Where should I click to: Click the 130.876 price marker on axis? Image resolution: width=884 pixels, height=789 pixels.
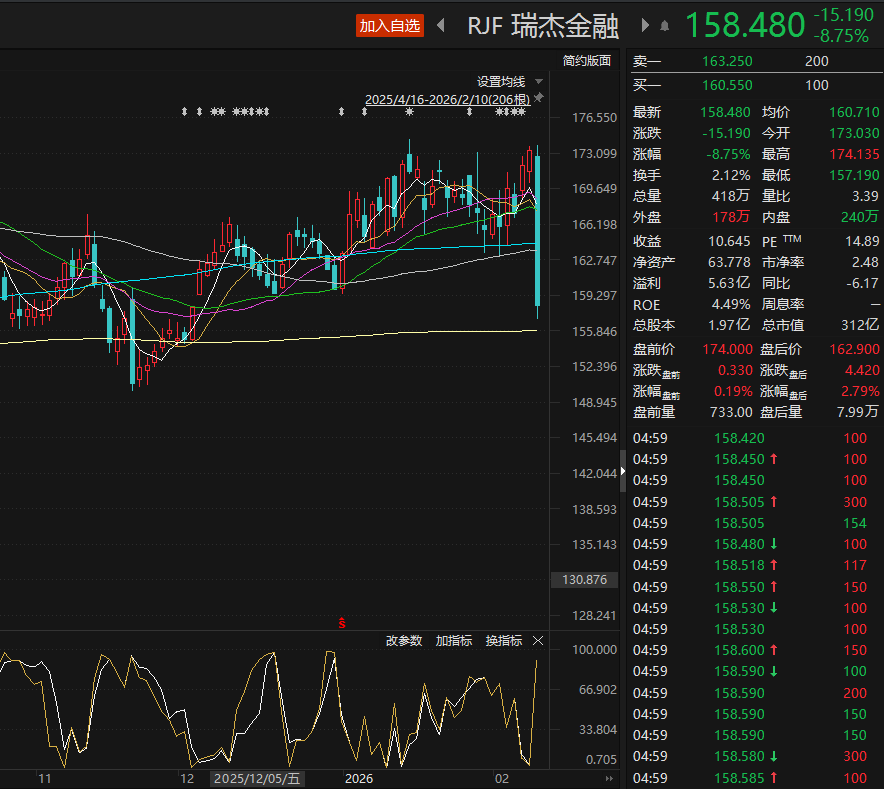(585, 580)
